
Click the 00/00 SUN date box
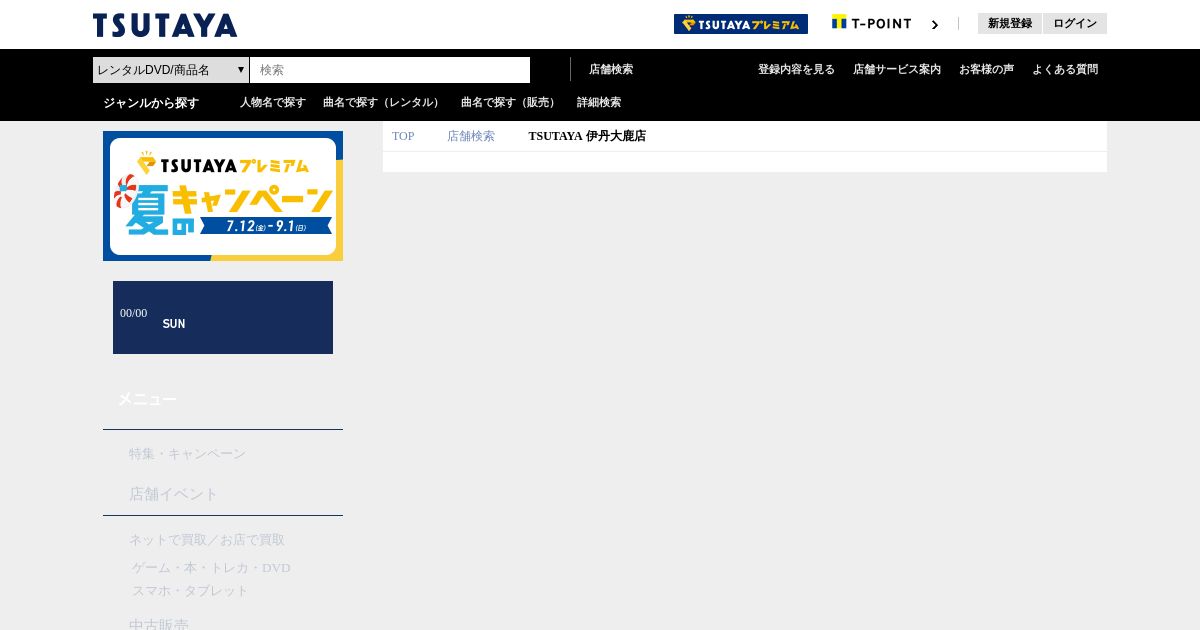(x=223, y=317)
